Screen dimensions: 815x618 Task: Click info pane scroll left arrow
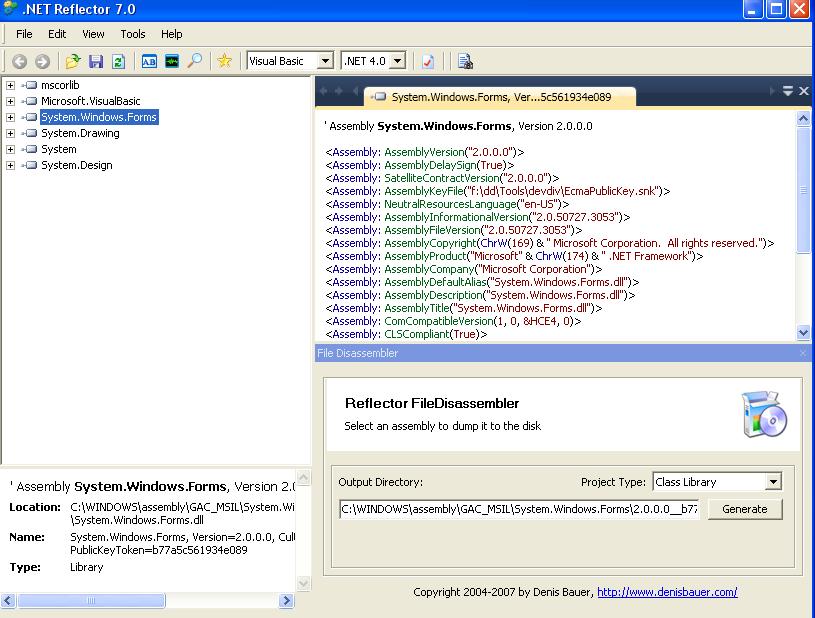(8, 600)
